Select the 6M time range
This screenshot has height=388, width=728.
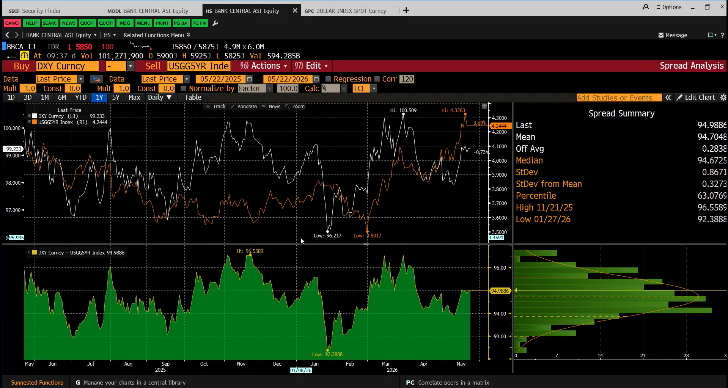62,97
